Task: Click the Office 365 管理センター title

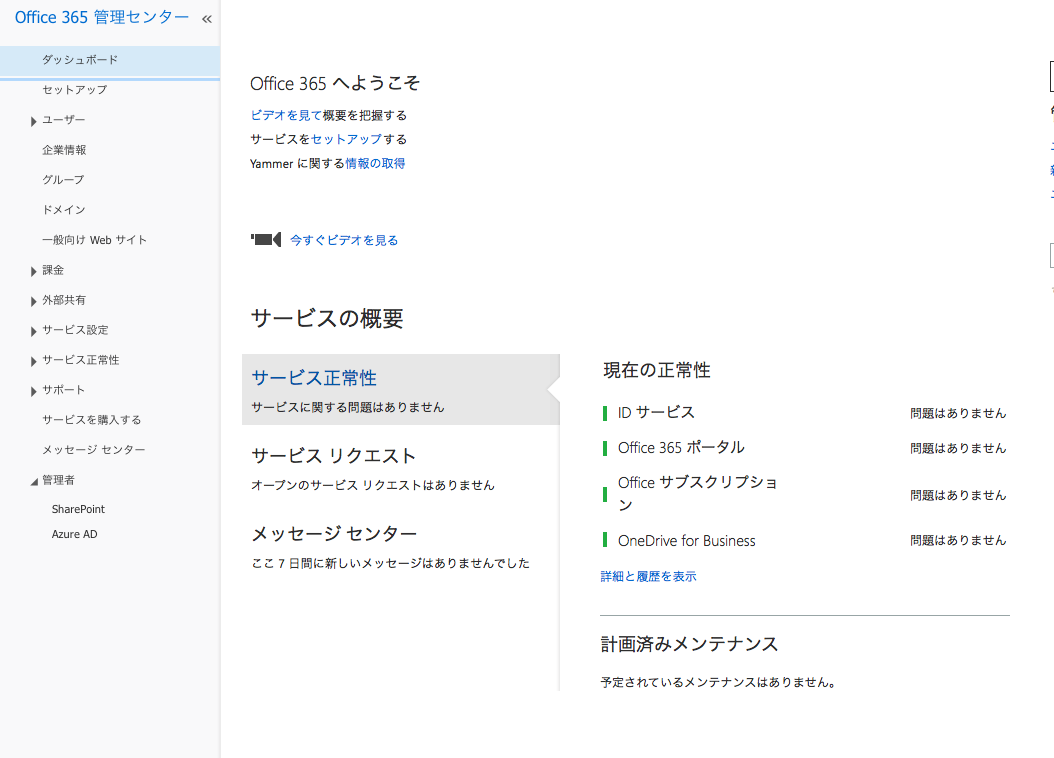Action: click(x=102, y=17)
